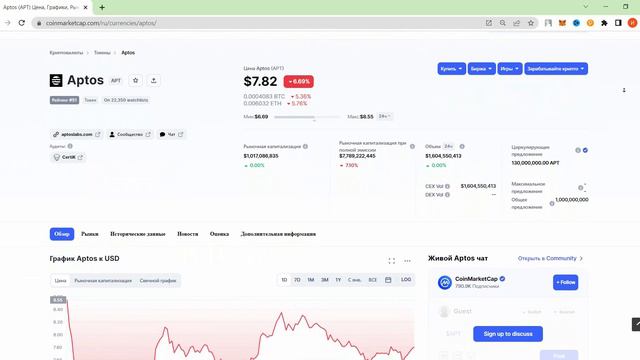Click the scroll-to-top arrow button
The height and width of the screenshot is (360, 640).
click(636, 324)
